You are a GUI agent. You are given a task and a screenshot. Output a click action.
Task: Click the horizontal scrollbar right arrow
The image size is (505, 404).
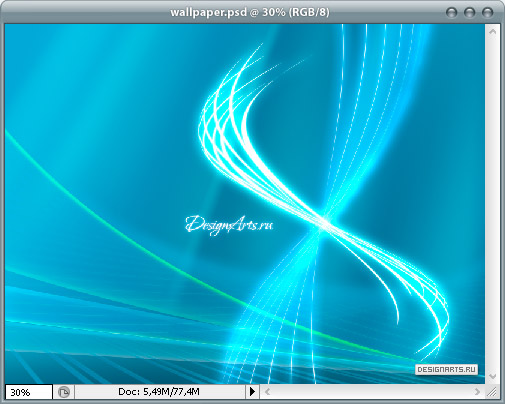pyautogui.click(x=477, y=392)
